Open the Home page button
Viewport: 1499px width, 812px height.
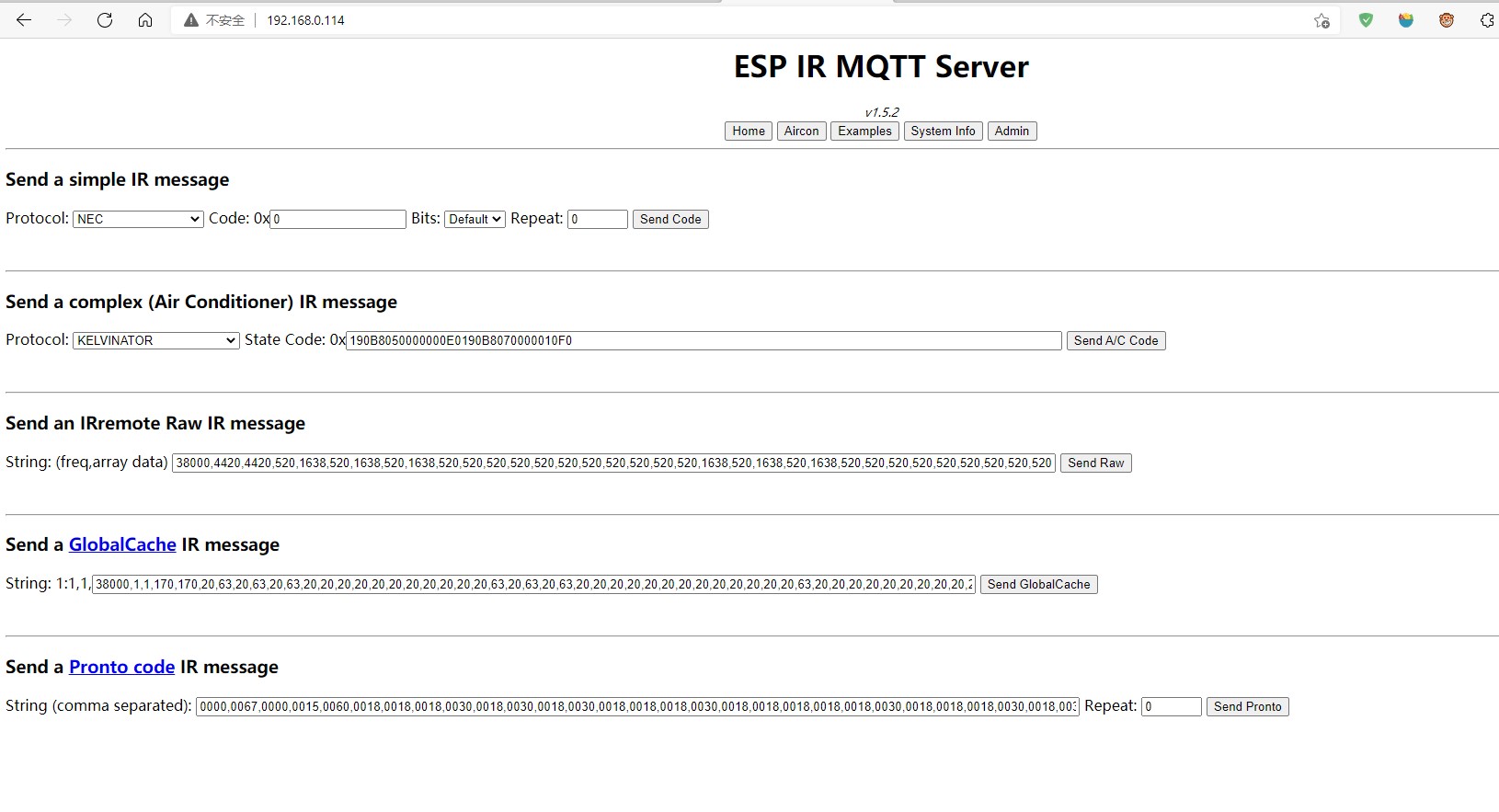(749, 132)
